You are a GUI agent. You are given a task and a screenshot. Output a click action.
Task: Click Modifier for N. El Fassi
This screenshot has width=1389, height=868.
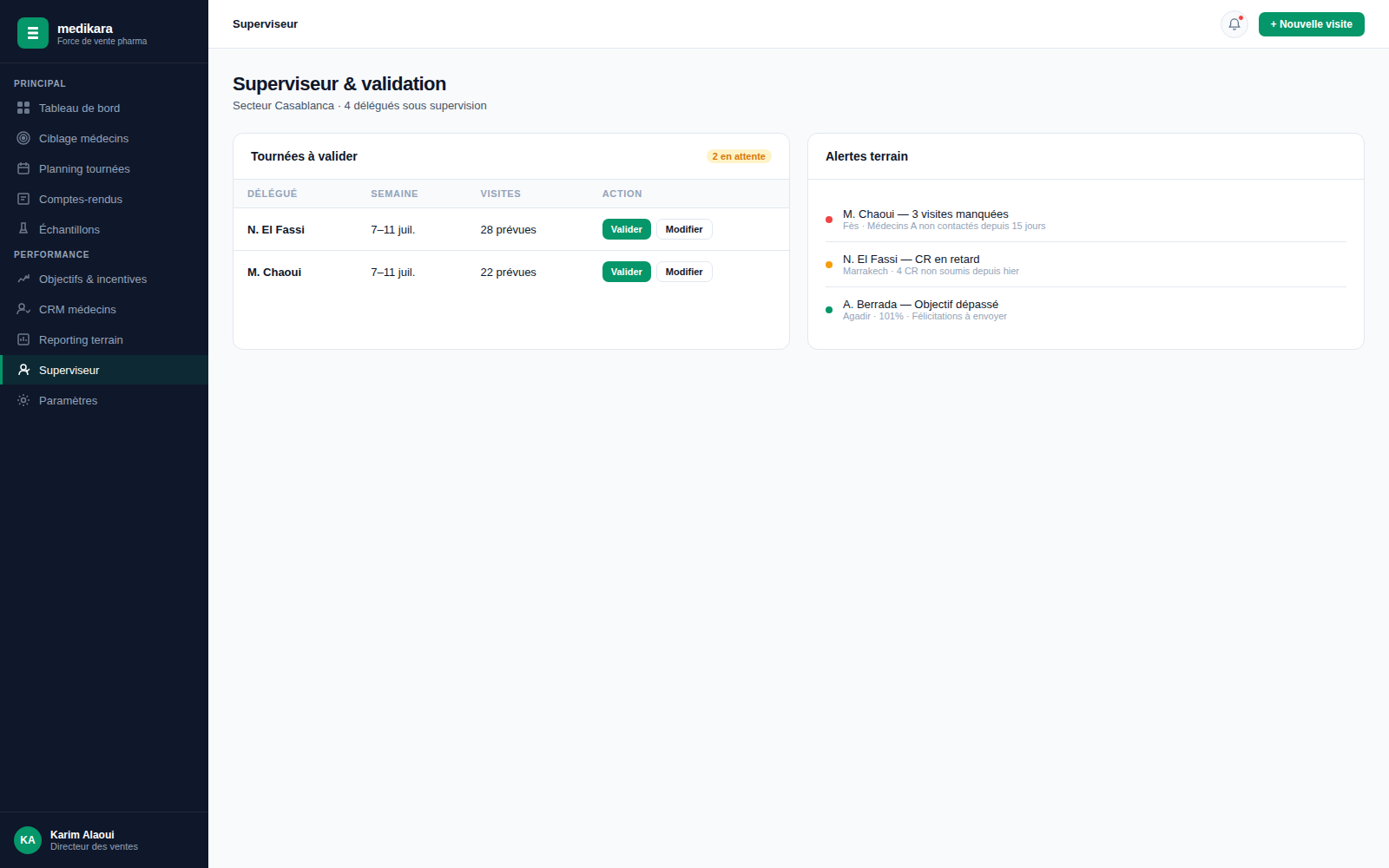tap(684, 229)
